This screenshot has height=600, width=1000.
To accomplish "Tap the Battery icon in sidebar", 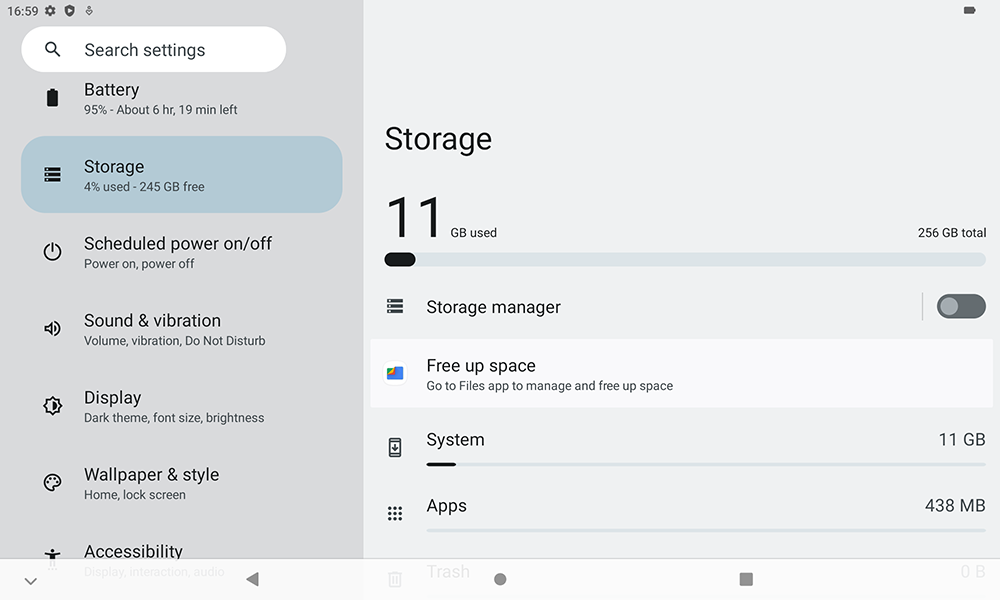I will (x=53, y=98).
